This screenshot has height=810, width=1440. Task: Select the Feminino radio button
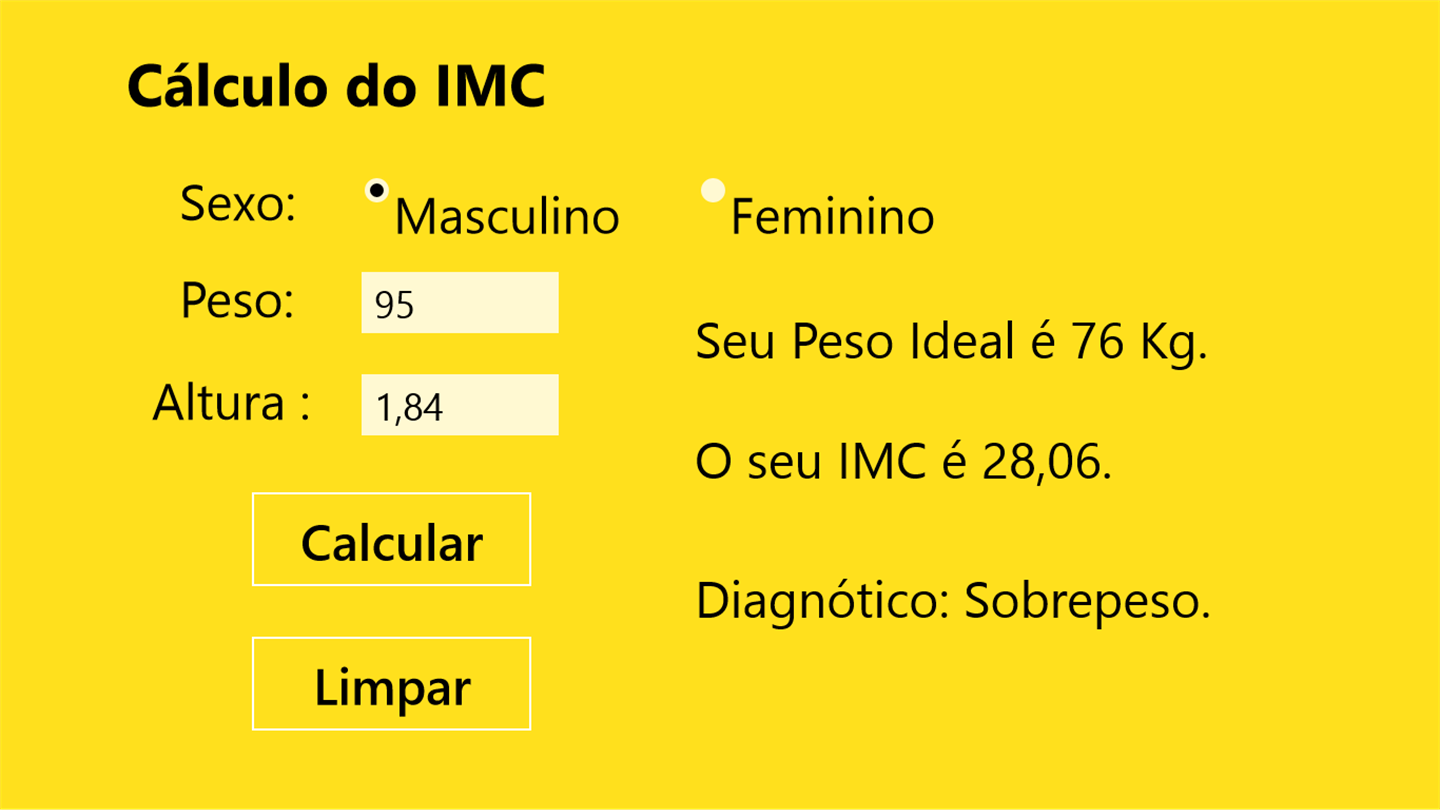point(712,190)
